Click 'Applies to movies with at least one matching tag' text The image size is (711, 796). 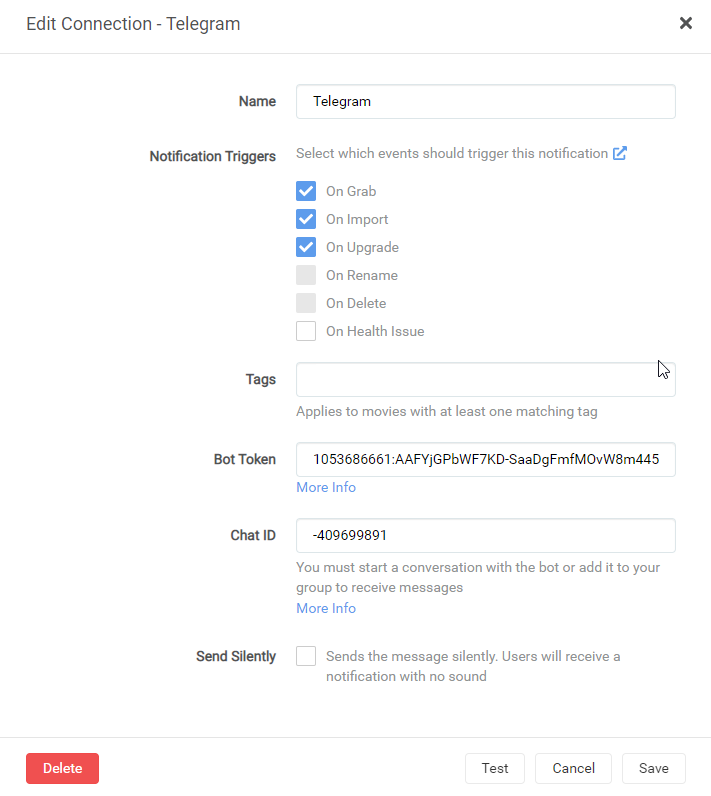(x=447, y=411)
